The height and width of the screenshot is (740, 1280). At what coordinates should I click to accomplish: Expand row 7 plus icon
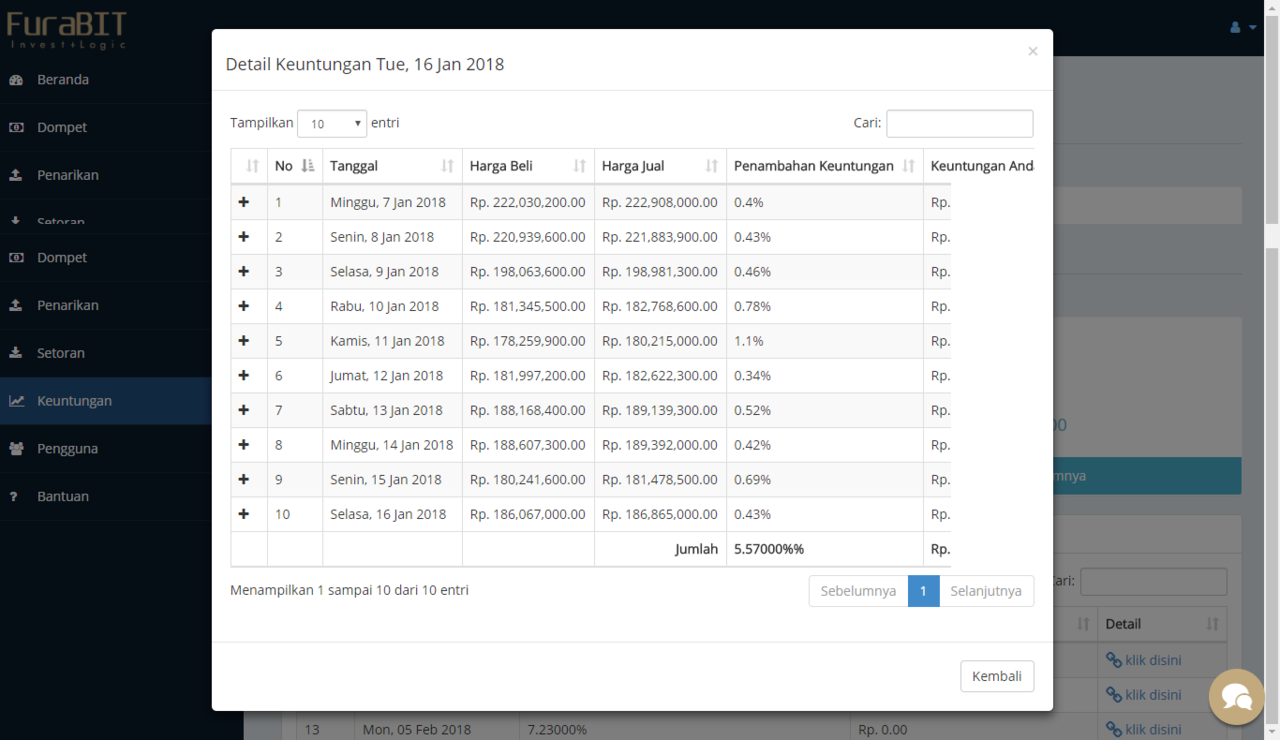(x=244, y=410)
